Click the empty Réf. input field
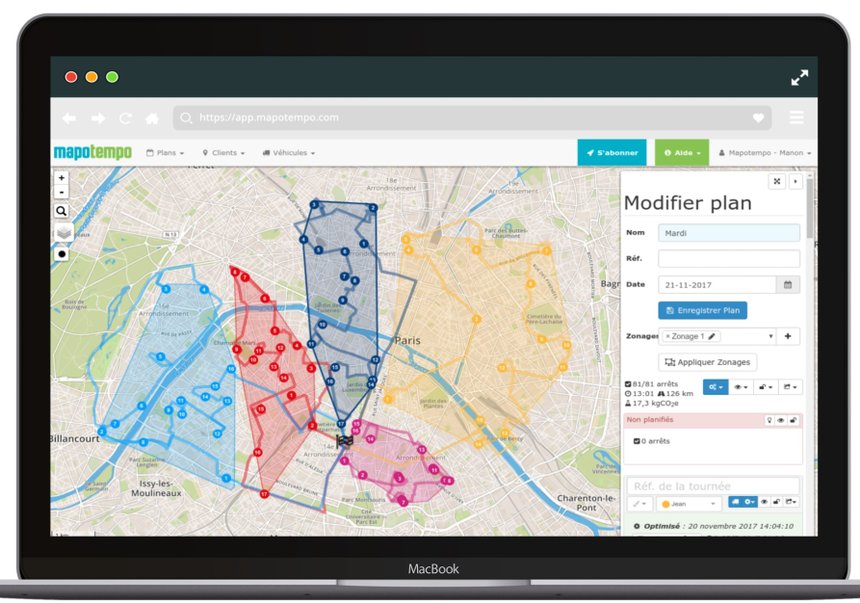The image size is (860, 603). (x=729, y=258)
